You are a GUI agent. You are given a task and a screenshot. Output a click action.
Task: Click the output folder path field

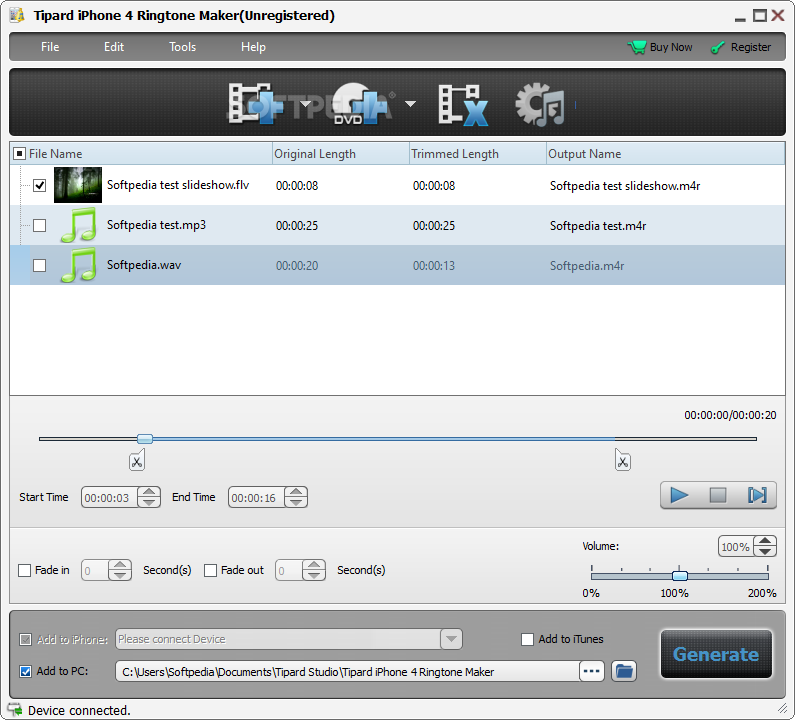[347, 672]
